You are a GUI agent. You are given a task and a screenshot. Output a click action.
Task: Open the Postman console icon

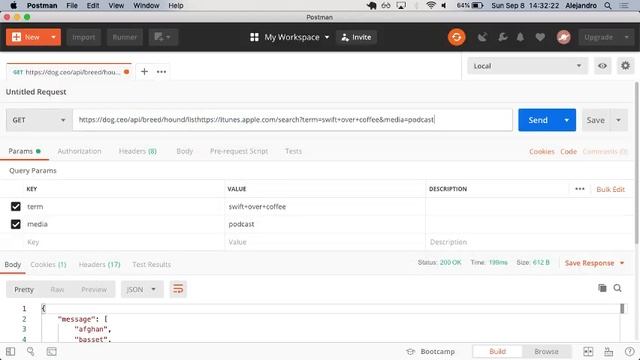[x=51, y=351]
